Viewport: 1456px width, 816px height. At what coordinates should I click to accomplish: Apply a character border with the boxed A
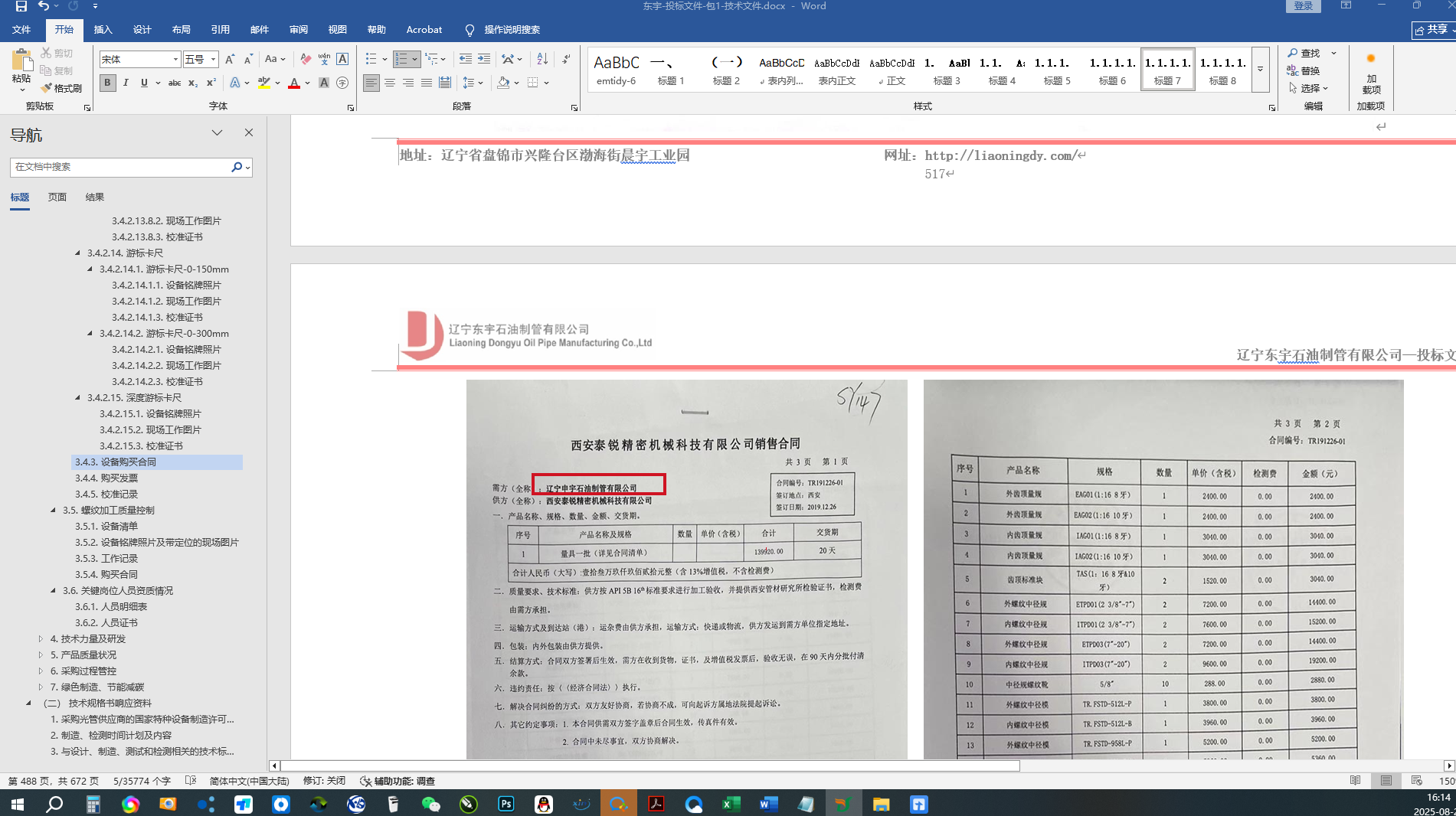click(x=342, y=59)
